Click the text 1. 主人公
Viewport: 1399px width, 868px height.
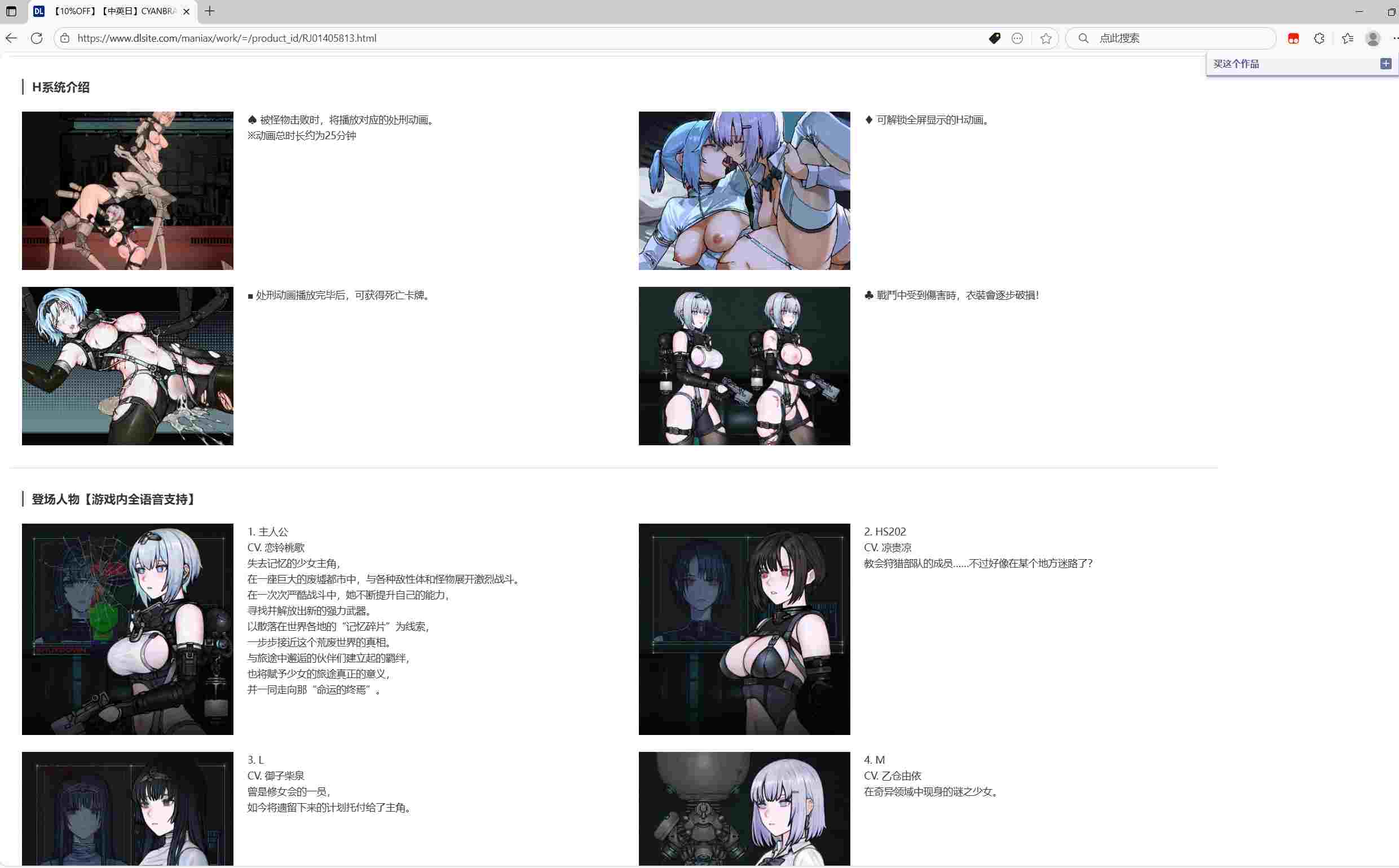(x=268, y=532)
